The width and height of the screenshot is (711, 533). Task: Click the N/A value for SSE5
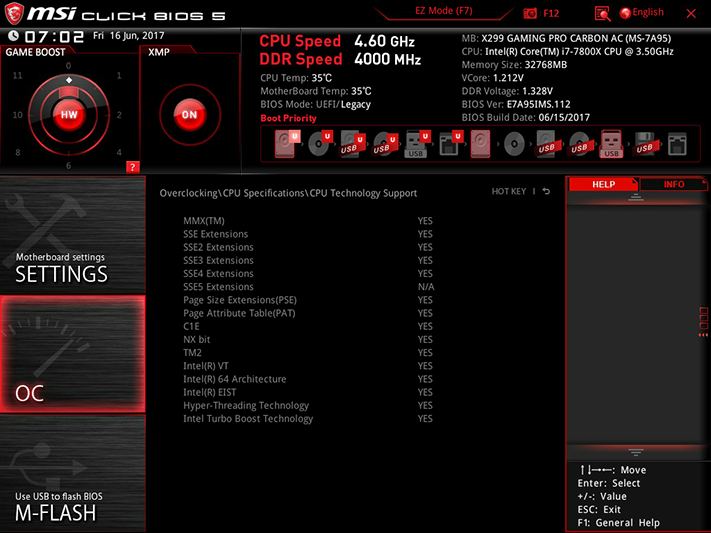(x=426, y=287)
